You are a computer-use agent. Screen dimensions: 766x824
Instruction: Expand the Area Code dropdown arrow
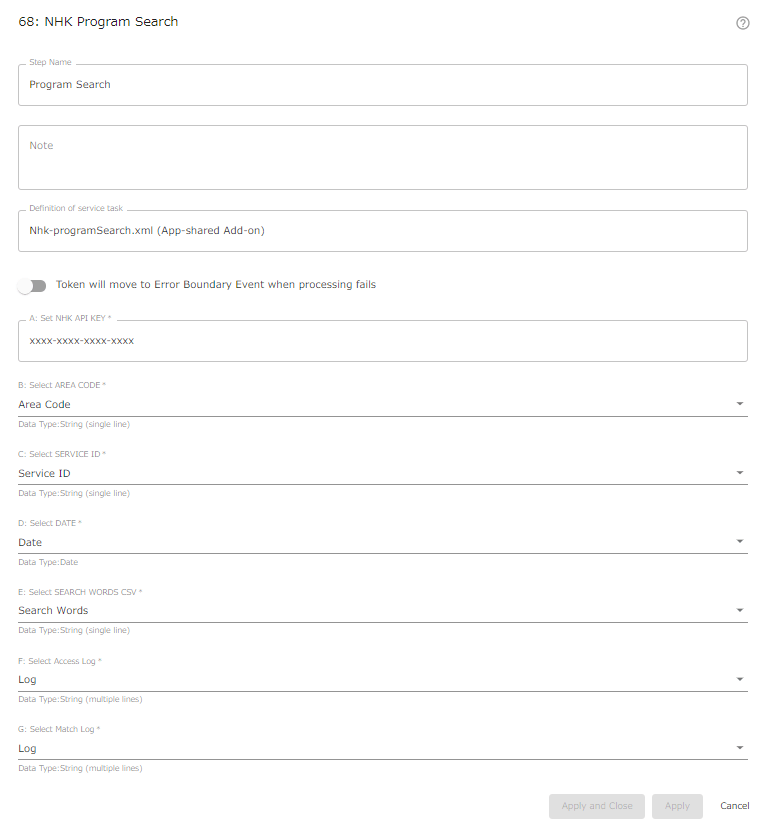(740, 404)
